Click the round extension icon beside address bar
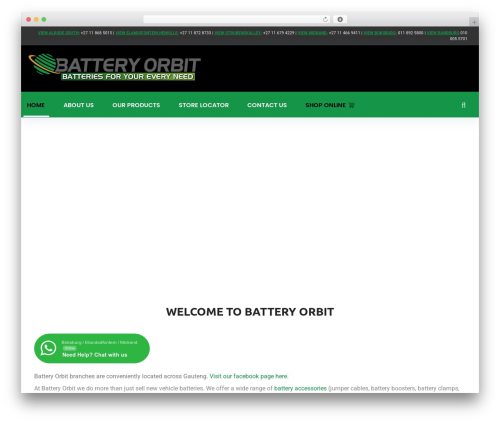Screen dimensions: 500x423 [x=340, y=19]
